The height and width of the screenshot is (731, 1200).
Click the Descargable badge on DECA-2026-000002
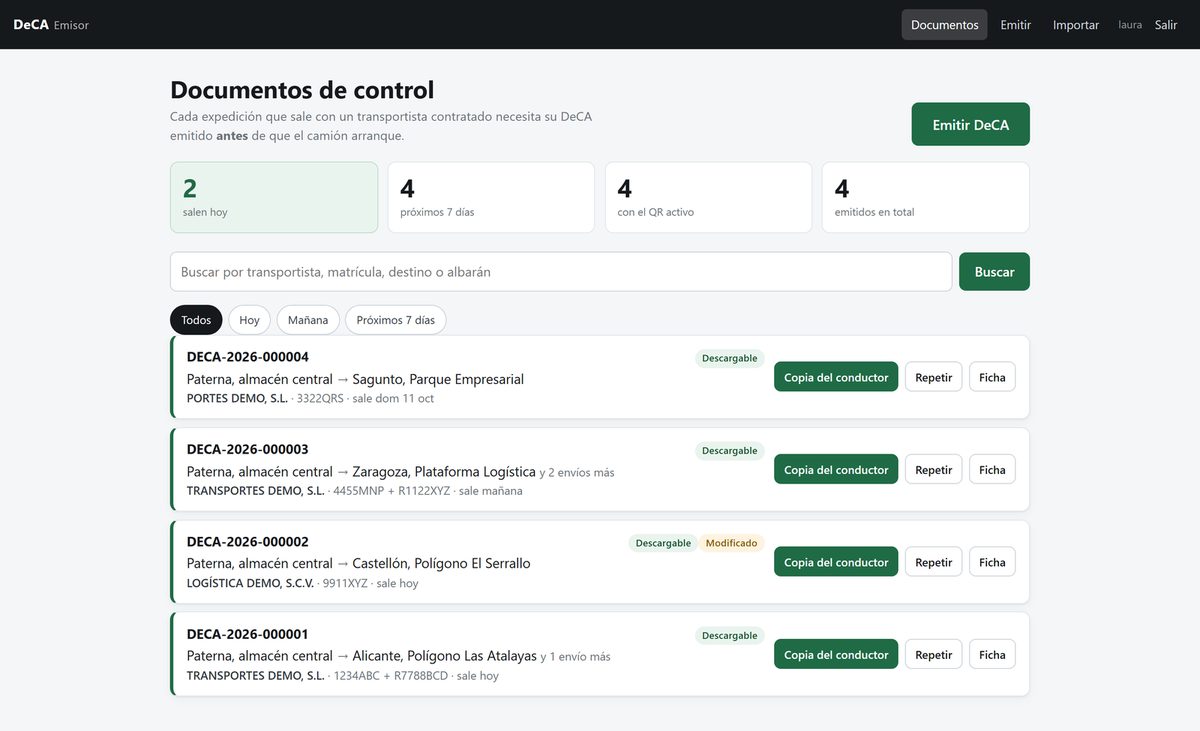point(663,543)
